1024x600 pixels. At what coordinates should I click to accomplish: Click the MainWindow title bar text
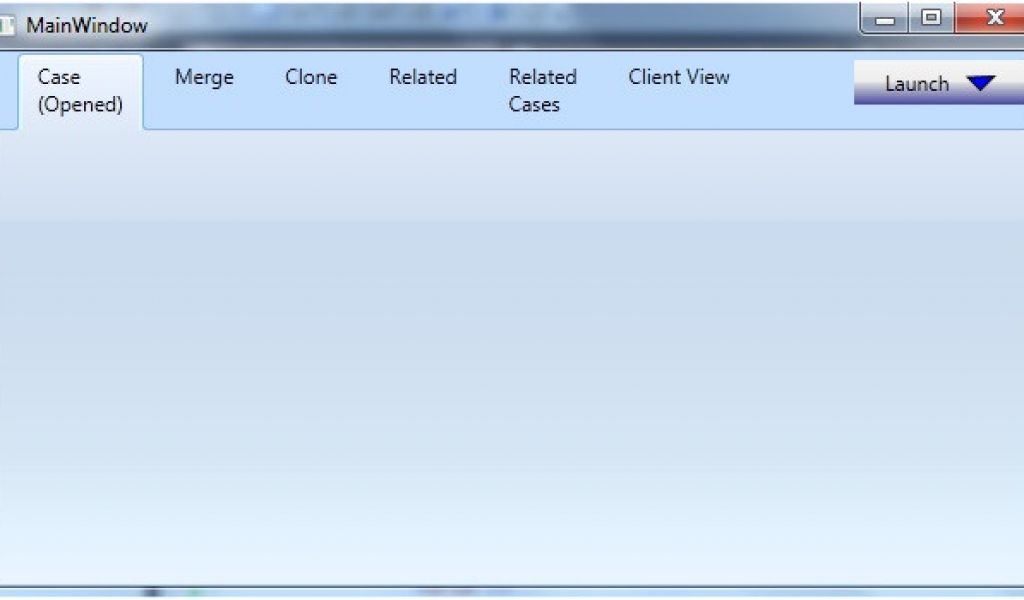[x=88, y=25]
